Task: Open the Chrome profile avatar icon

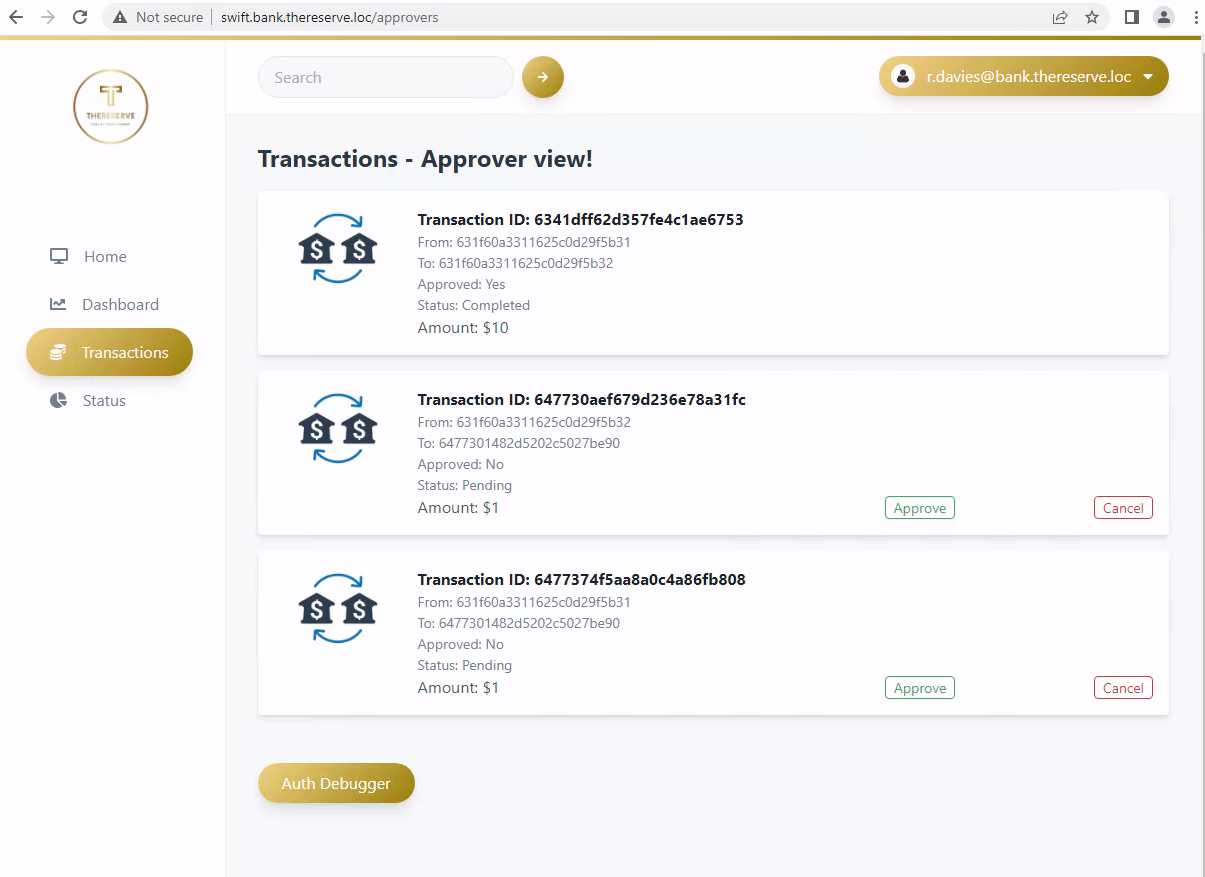Action: (1164, 17)
